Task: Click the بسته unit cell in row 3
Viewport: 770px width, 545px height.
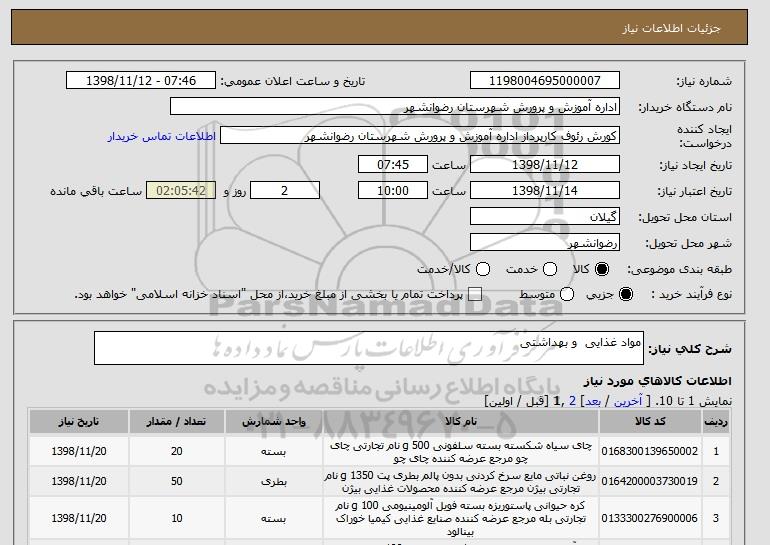Action: coord(274,518)
